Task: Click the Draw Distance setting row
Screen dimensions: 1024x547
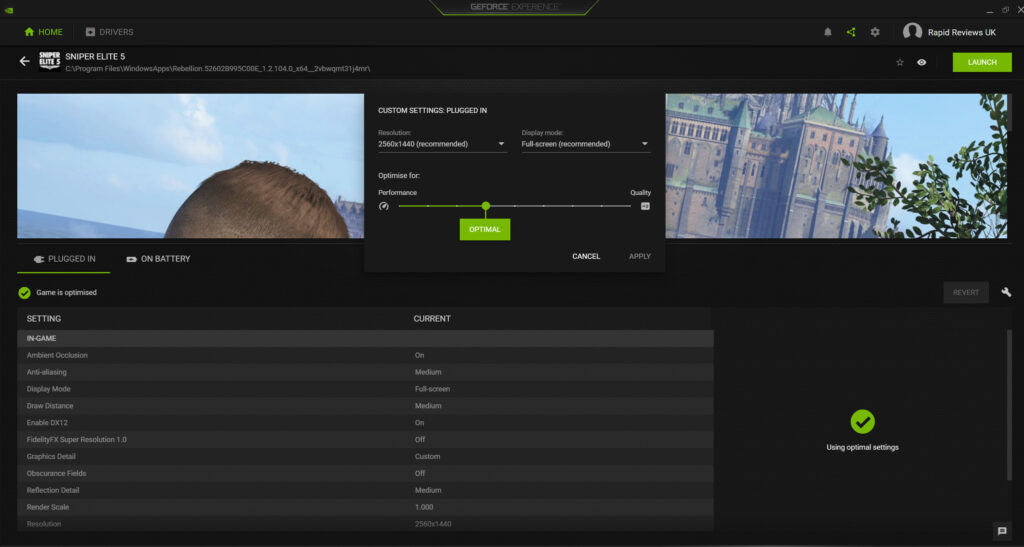Action: point(365,406)
